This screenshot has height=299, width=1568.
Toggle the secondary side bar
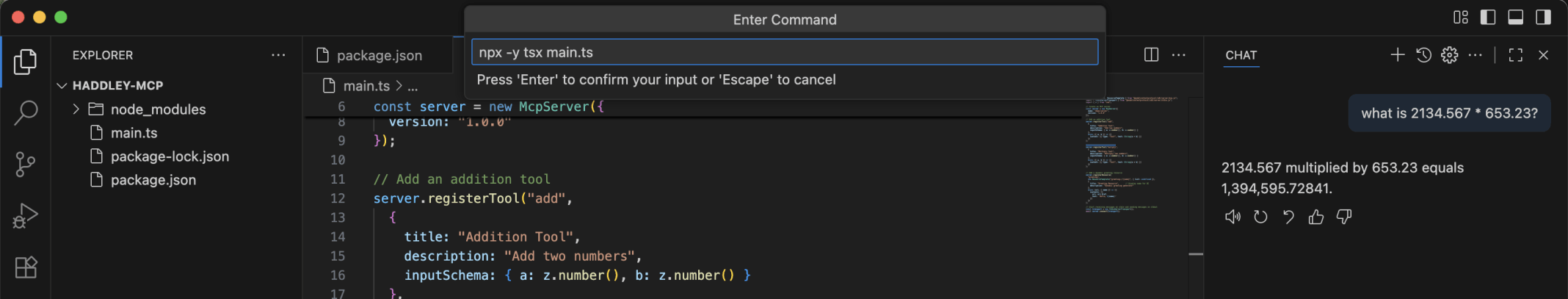click(x=1543, y=17)
